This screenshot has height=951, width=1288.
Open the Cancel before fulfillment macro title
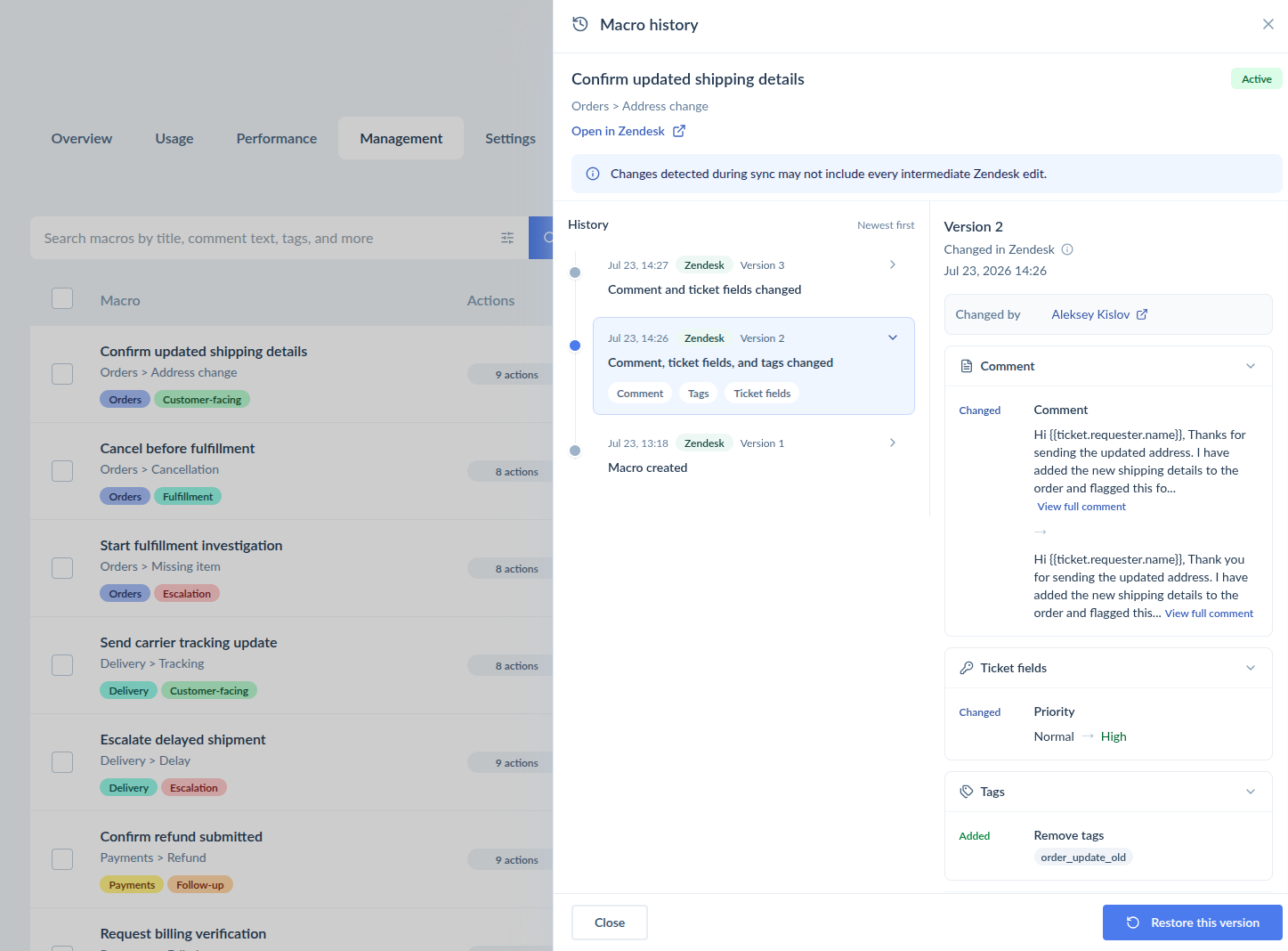177,449
